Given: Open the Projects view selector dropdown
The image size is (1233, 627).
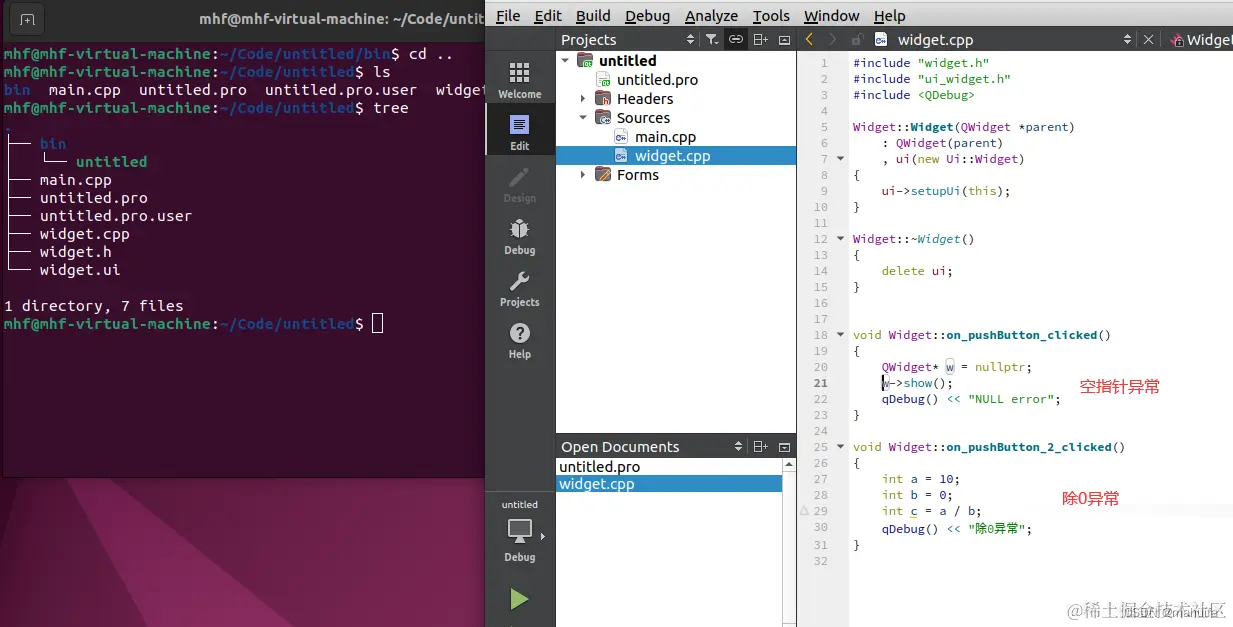Looking at the screenshot, I should (691, 40).
